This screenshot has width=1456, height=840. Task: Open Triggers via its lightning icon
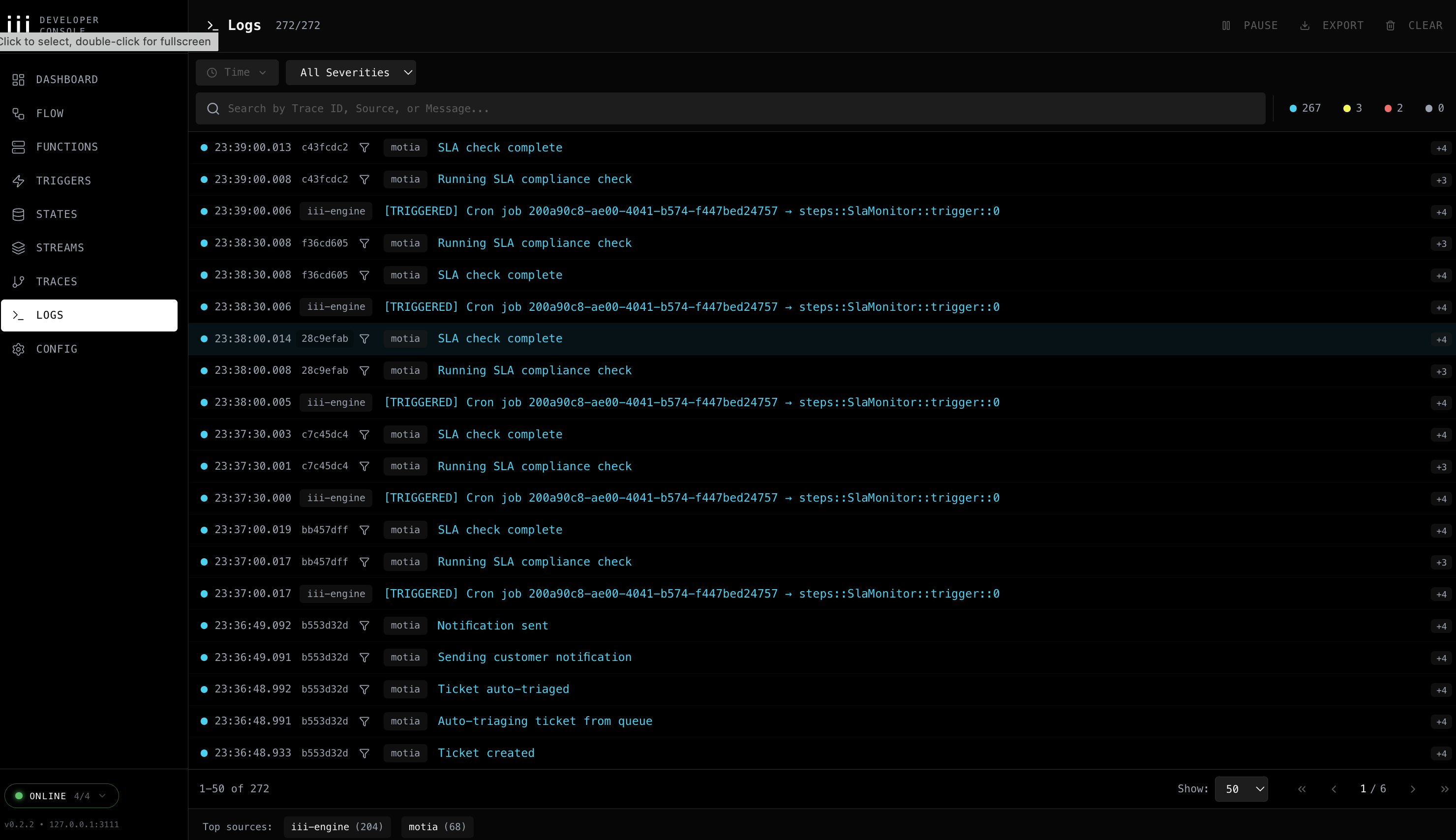(19, 181)
